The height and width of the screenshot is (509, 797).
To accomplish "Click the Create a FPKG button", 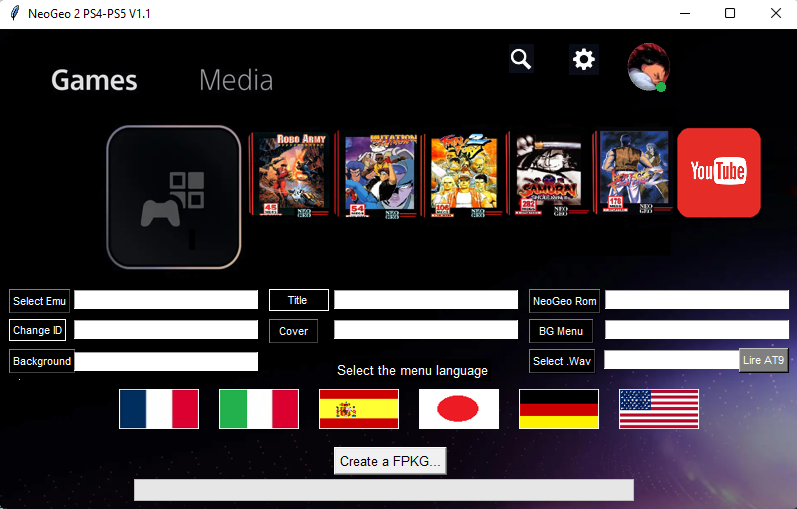I will click(390, 461).
